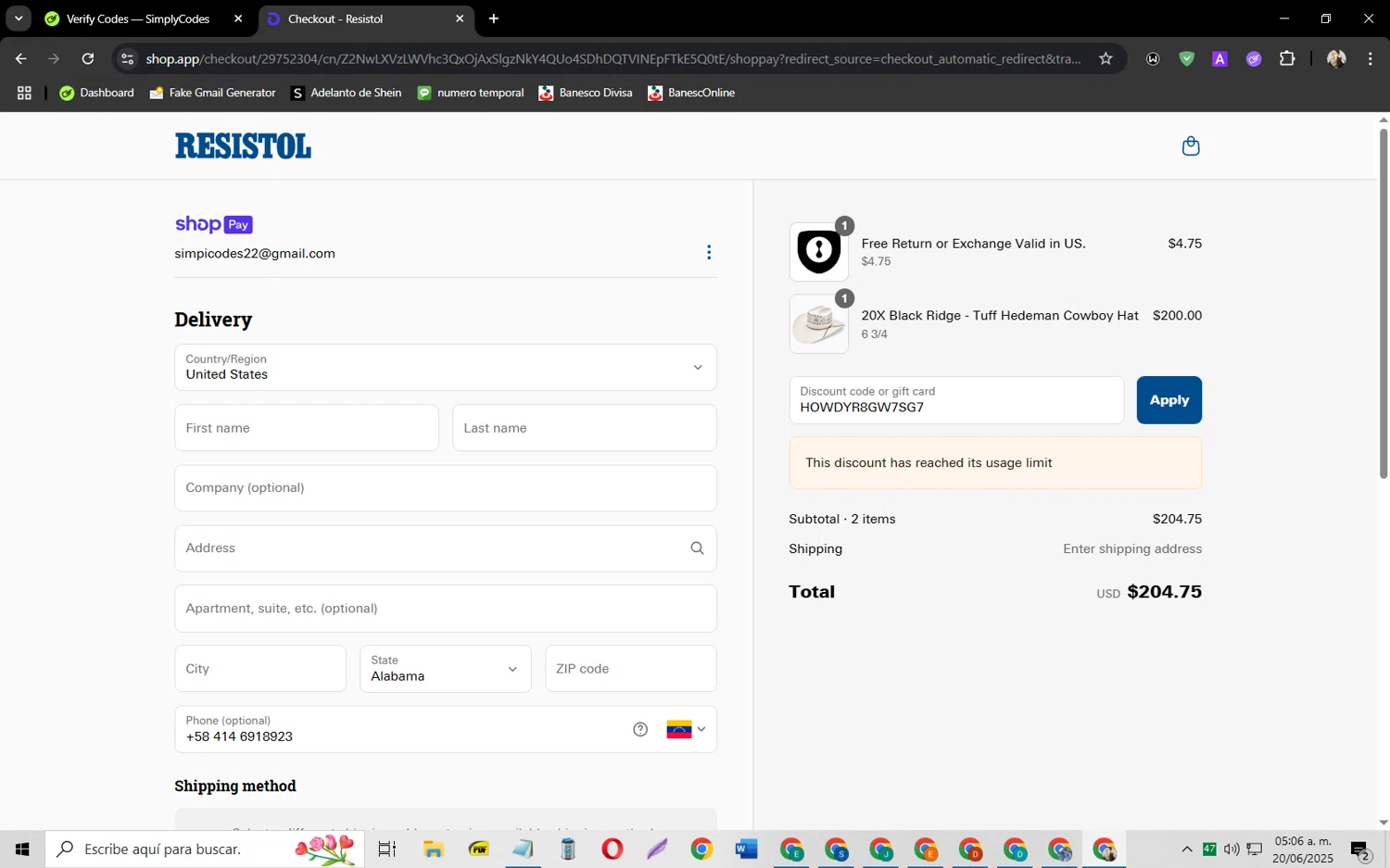
Task: View site information icon in address bar
Action: 128,58
